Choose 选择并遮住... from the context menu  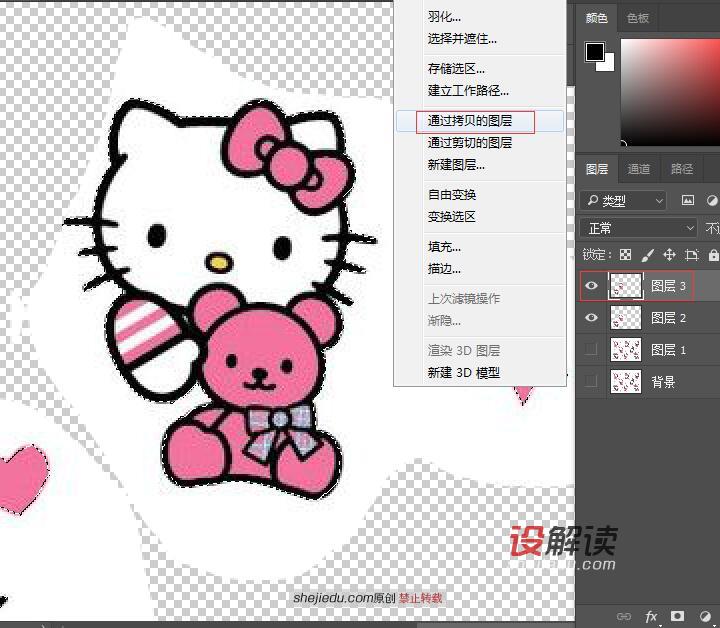[x=462, y=39]
